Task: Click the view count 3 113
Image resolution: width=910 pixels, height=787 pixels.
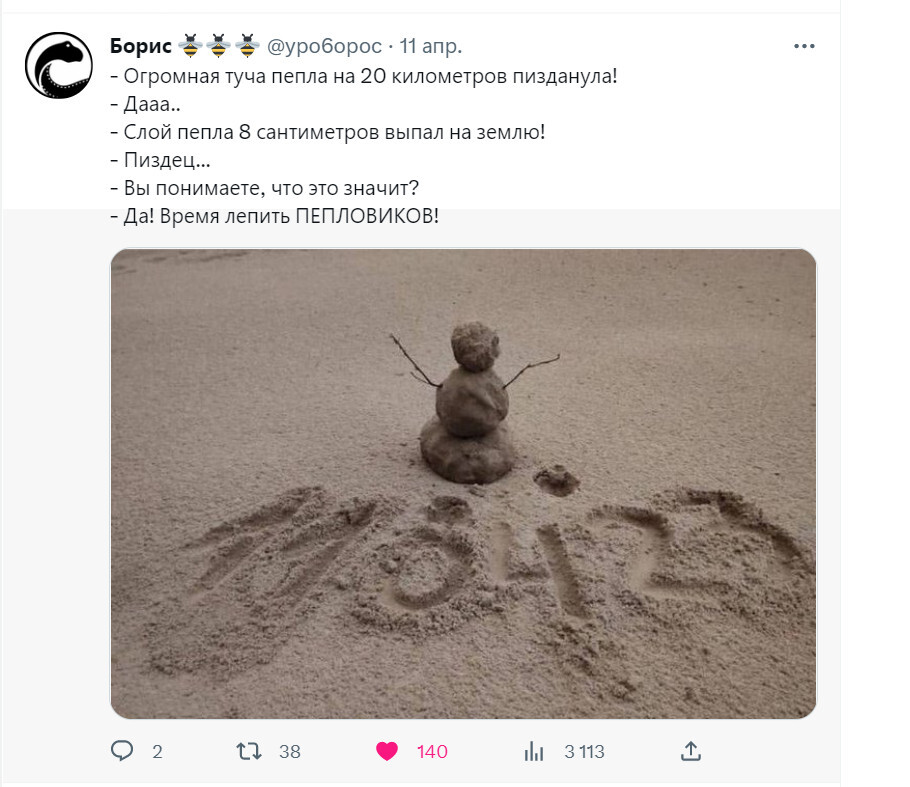Action: pos(584,752)
